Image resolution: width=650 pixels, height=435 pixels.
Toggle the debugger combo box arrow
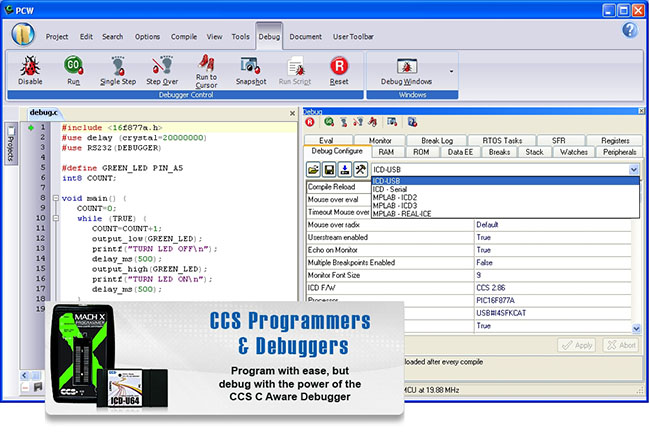(633, 170)
